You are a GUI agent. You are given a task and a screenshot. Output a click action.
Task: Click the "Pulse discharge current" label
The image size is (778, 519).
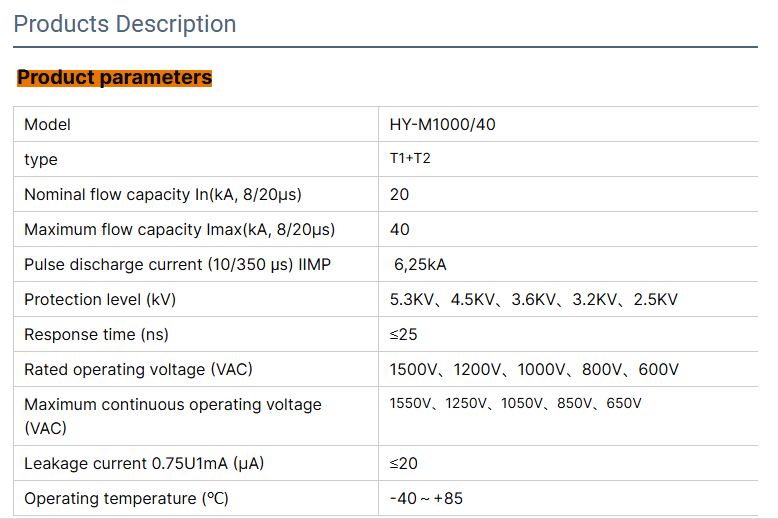[x=177, y=265]
